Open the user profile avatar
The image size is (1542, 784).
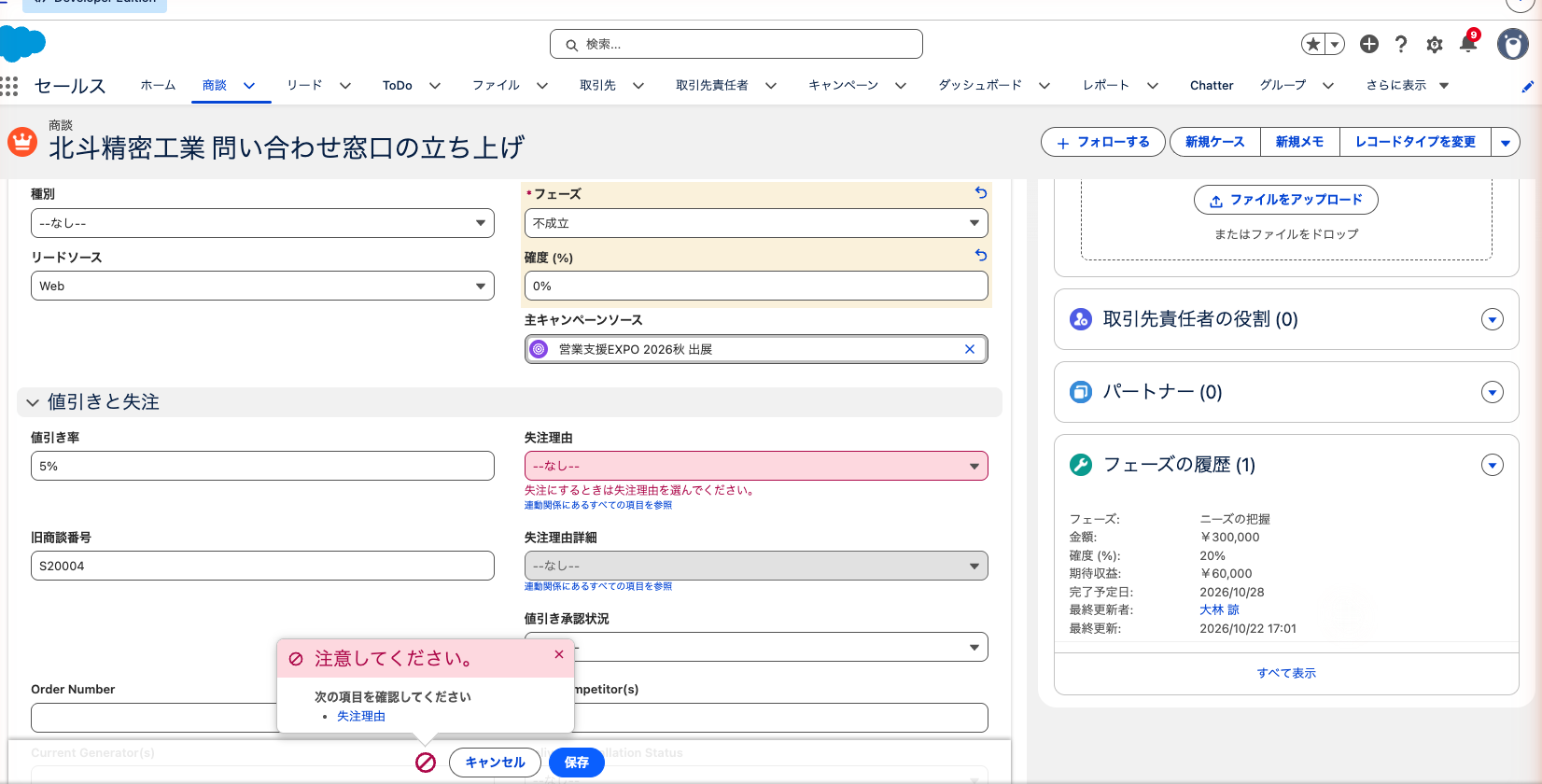tap(1512, 44)
